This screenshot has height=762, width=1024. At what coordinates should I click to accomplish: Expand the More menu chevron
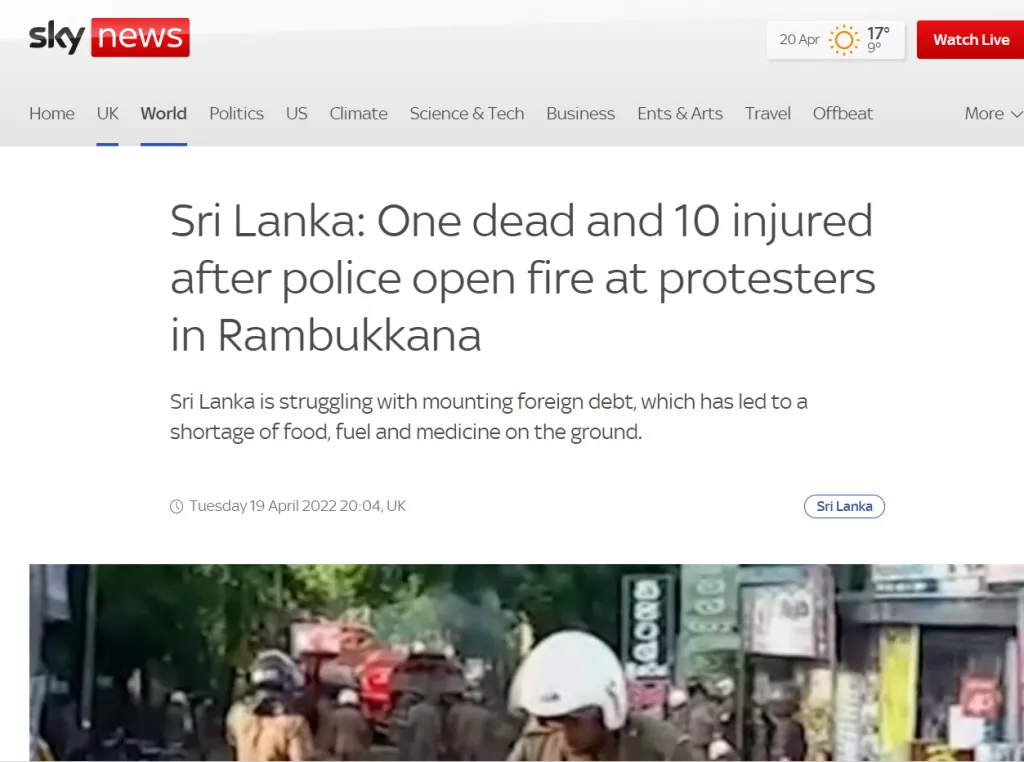(1017, 114)
